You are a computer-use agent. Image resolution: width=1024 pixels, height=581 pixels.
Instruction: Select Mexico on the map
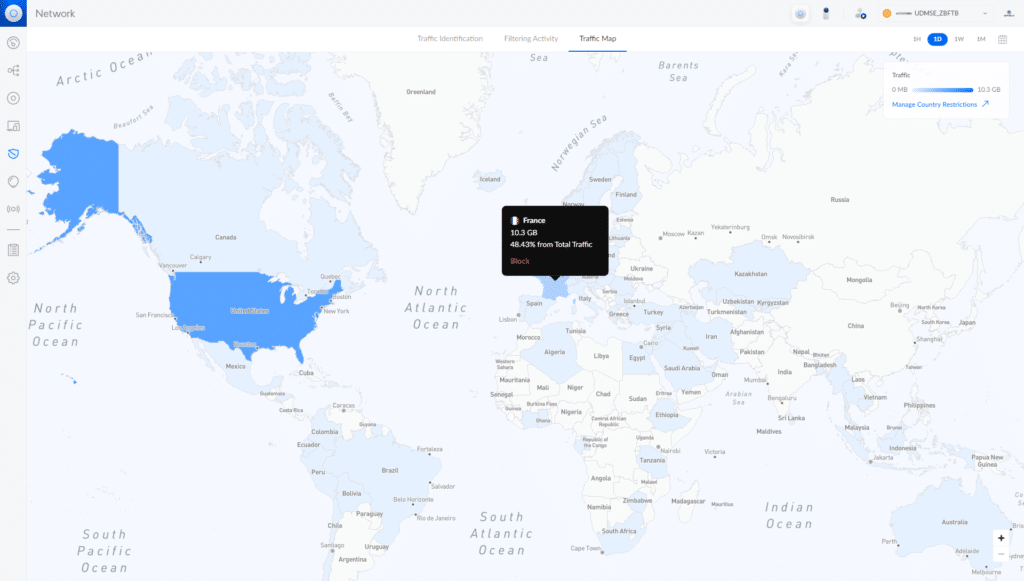pos(236,366)
